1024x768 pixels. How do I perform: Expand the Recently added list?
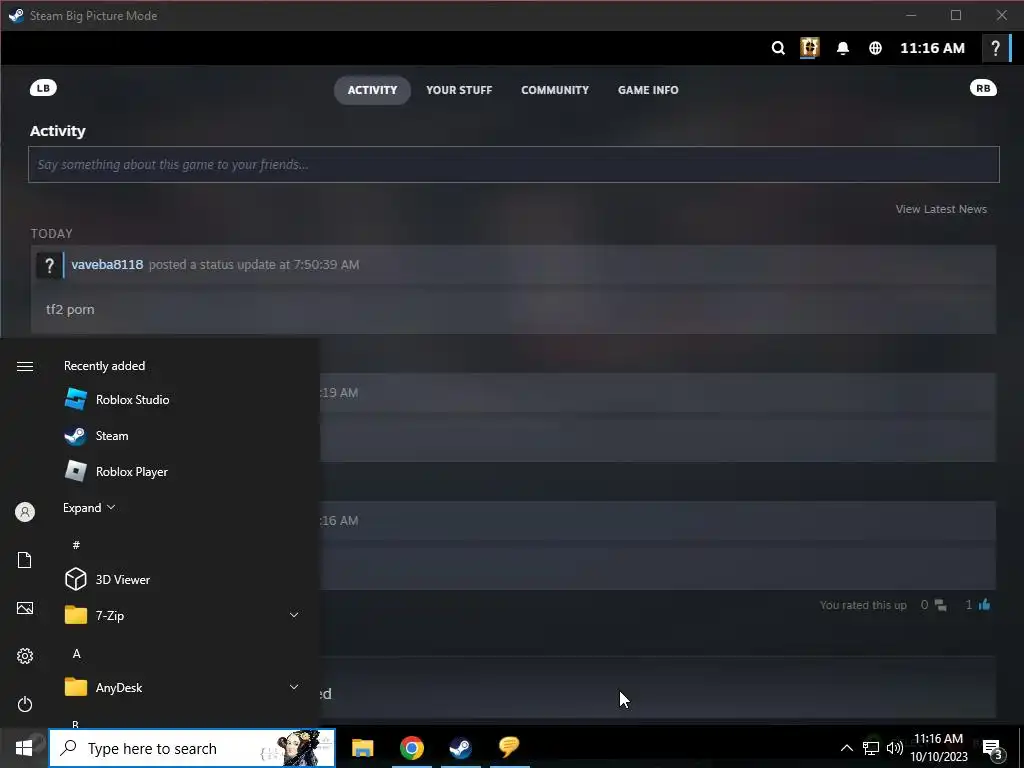pos(89,507)
